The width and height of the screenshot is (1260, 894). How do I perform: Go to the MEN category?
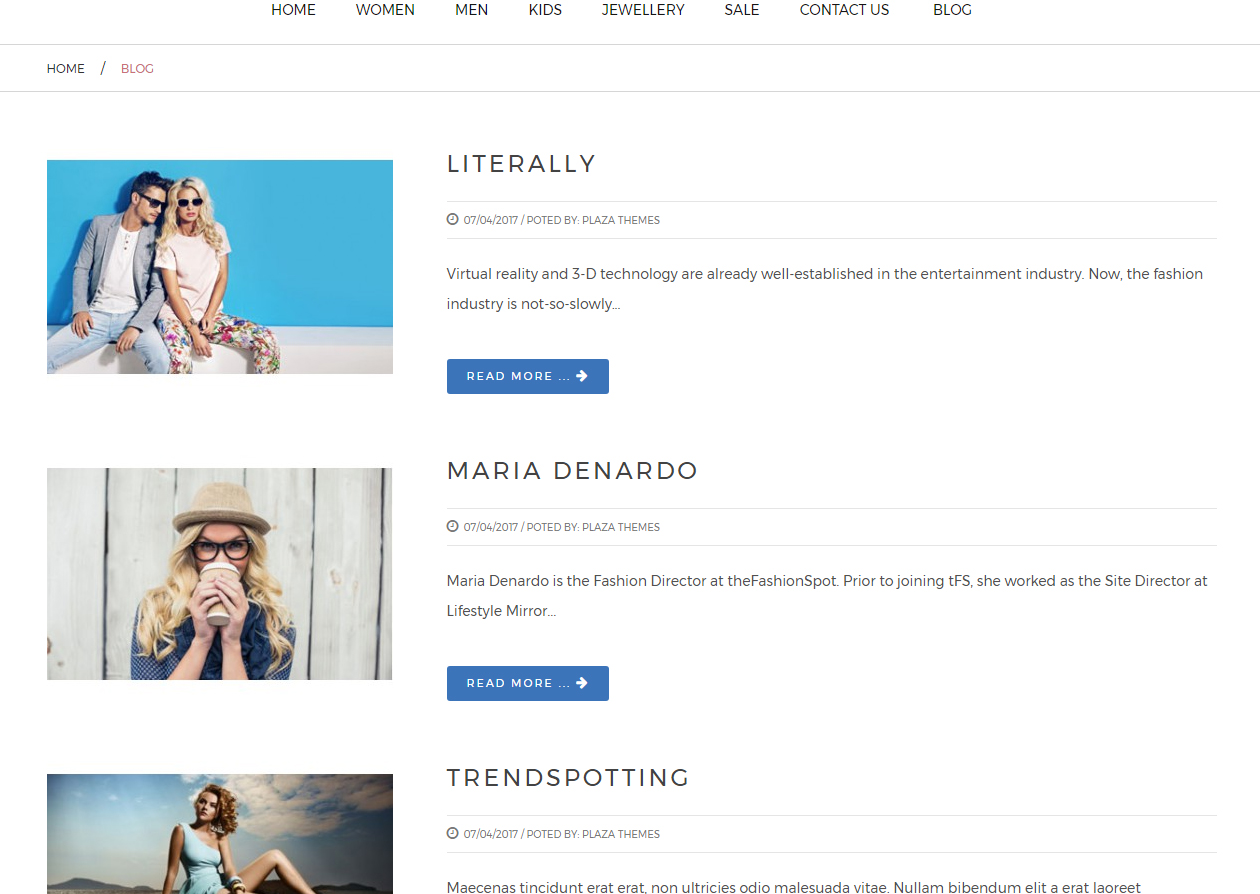click(x=471, y=10)
